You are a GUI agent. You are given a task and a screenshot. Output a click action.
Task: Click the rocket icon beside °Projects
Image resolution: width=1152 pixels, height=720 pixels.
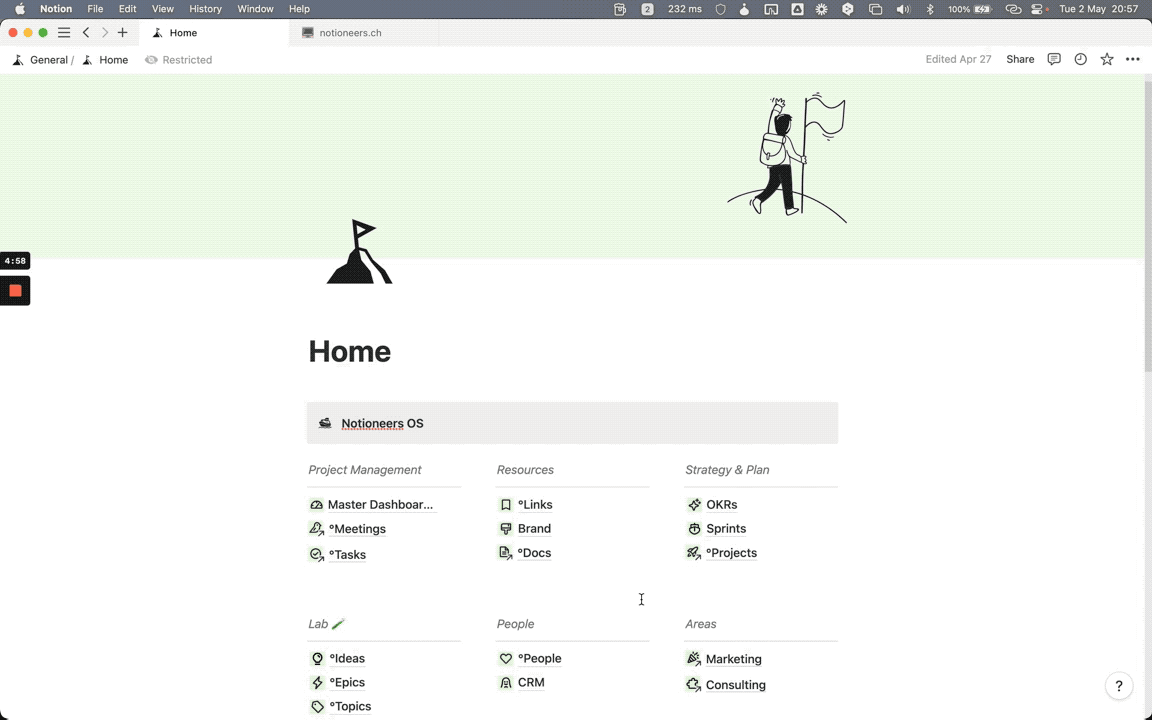694,553
